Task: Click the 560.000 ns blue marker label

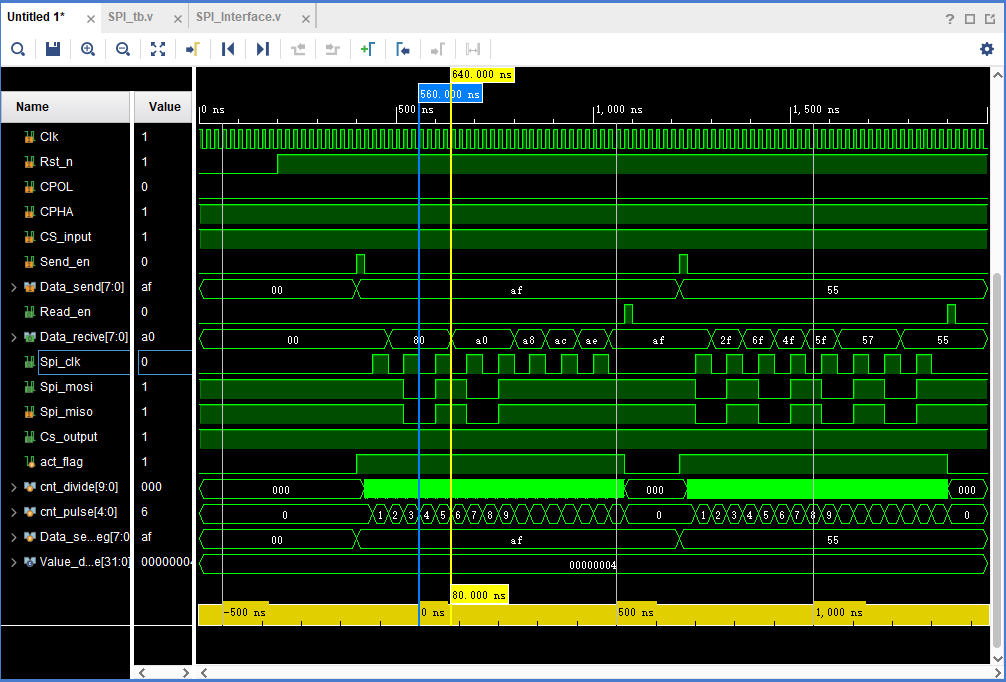Action: point(450,94)
